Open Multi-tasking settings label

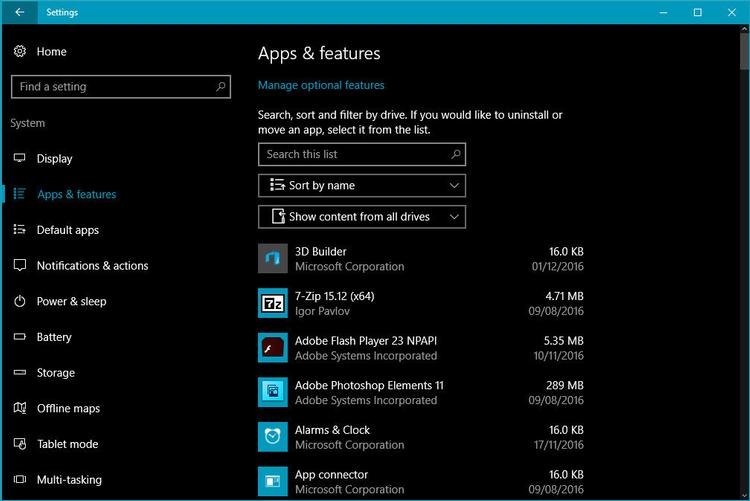tap(69, 479)
